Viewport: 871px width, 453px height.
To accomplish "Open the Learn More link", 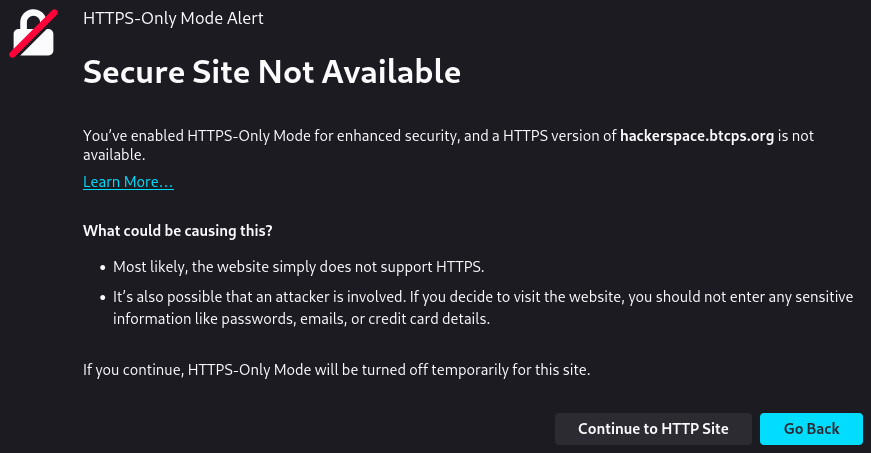I will pyautogui.click(x=128, y=182).
